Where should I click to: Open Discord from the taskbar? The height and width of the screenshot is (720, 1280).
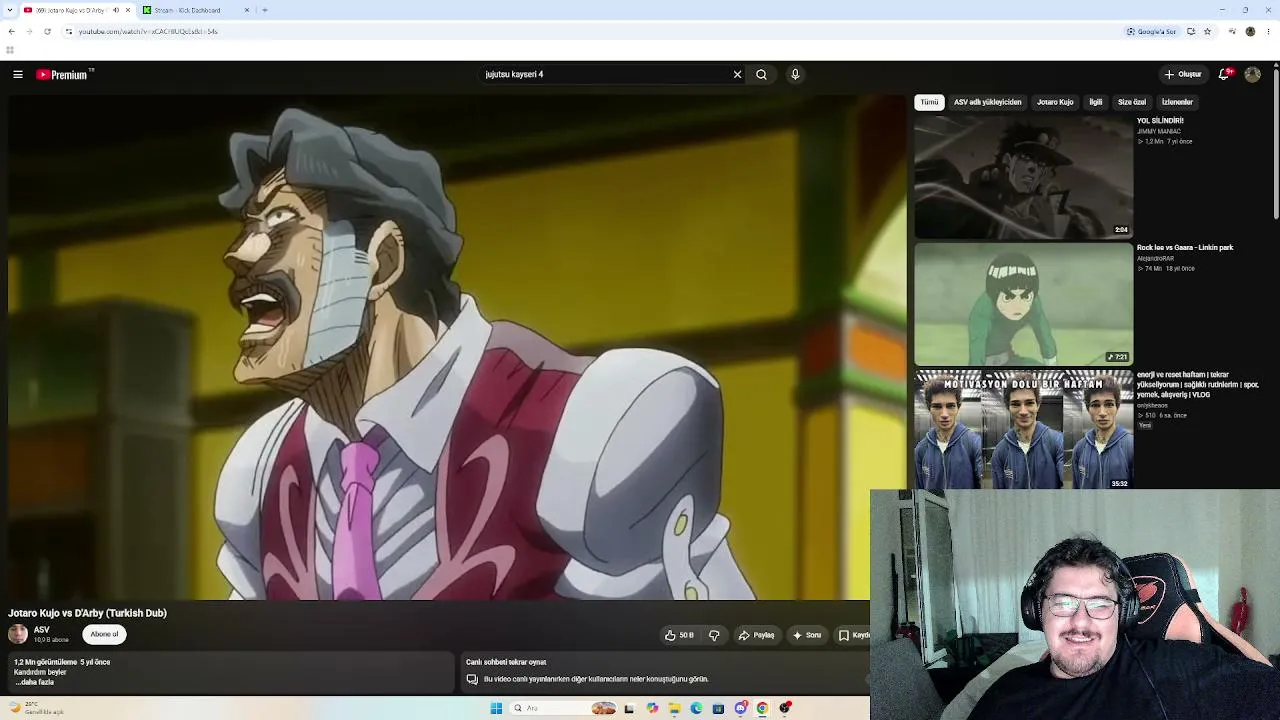[740, 708]
